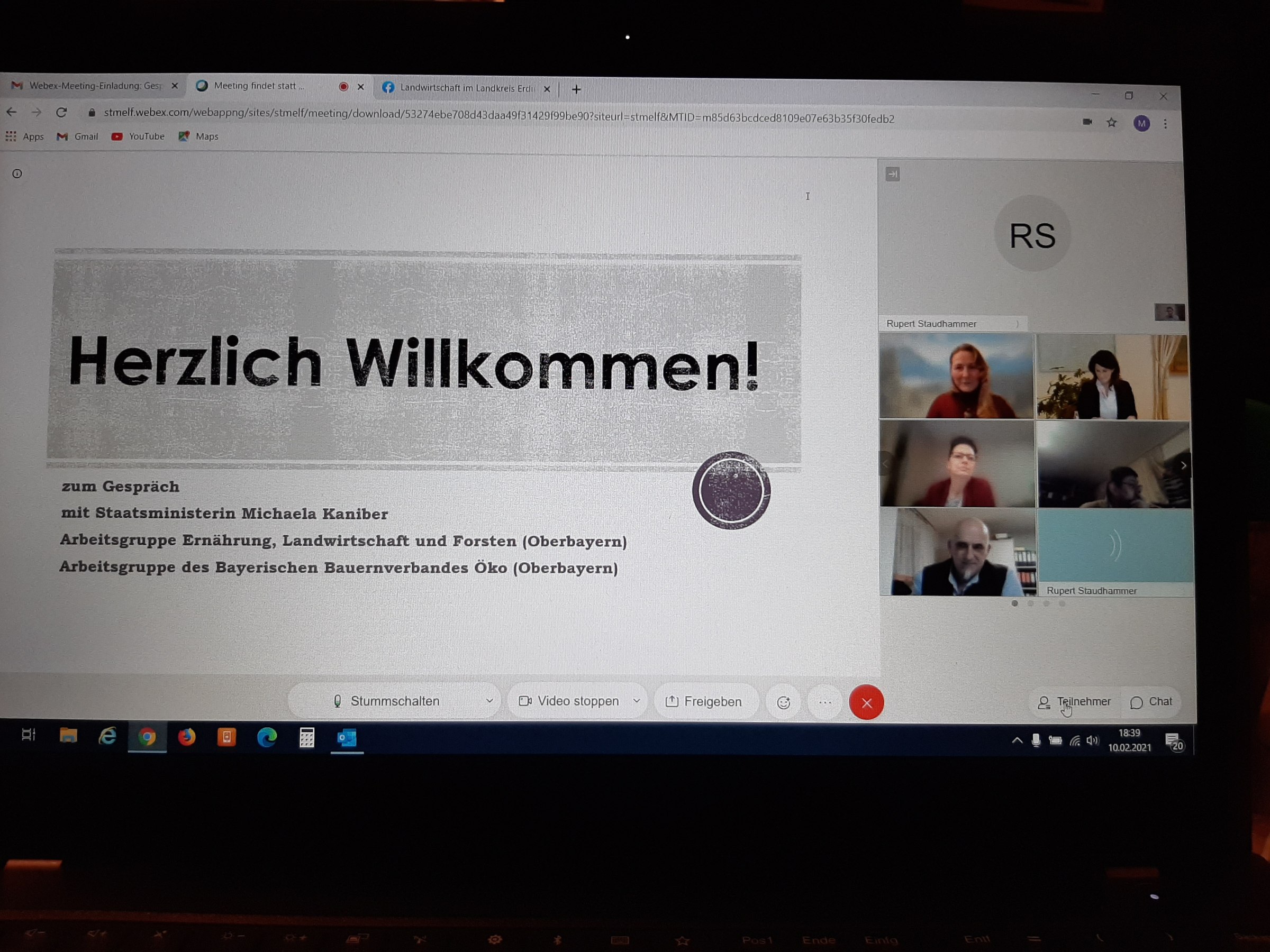Click the Freigeben share button
Image resolution: width=1270 pixels, height=952 pixels.
704,701
